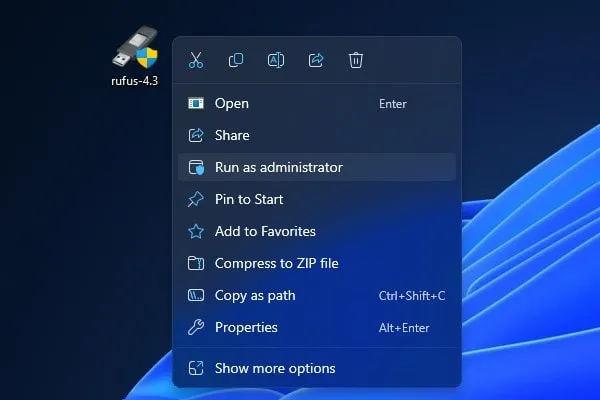Click the Cut scissors icon
The height and width of the screenshot is (400, 600).
click(196, 60)
